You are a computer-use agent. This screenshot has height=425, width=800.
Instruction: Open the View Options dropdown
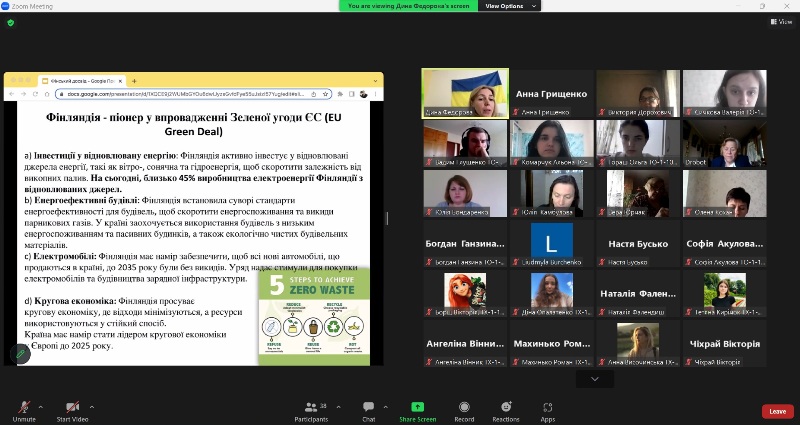pyautogui.click(x=507, y=6)
